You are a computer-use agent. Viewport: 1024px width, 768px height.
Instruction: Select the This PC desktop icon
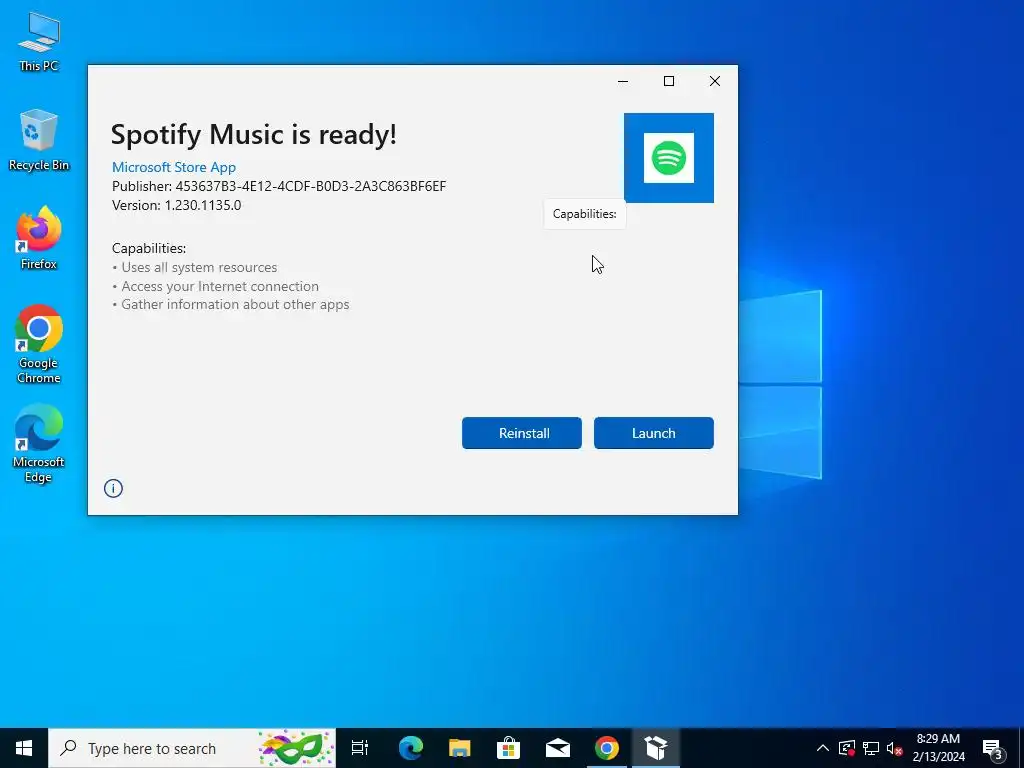coord(39,42)
